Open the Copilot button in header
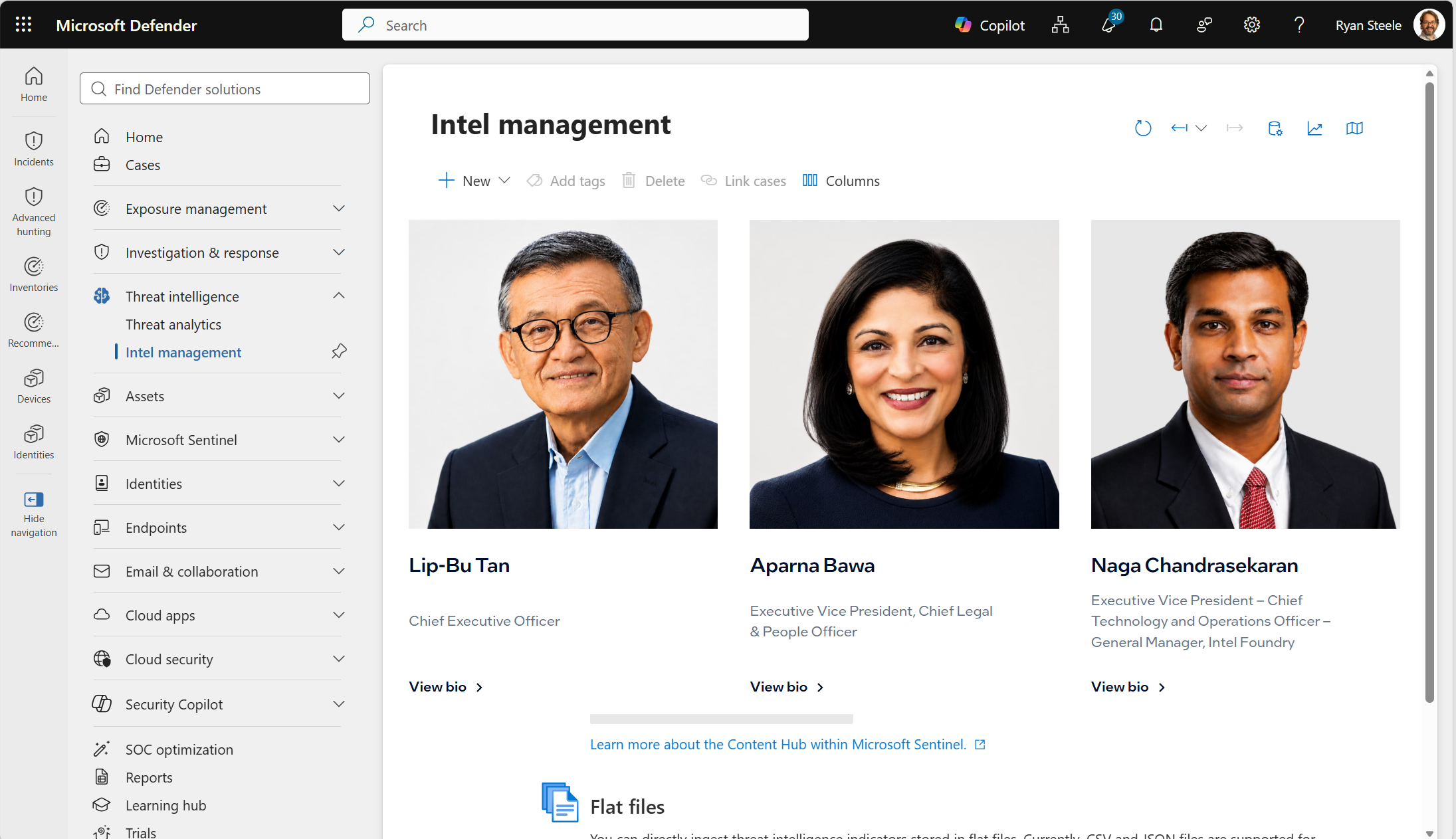The width and height of the screenshot is (1456, 839). tap(989, 25)
